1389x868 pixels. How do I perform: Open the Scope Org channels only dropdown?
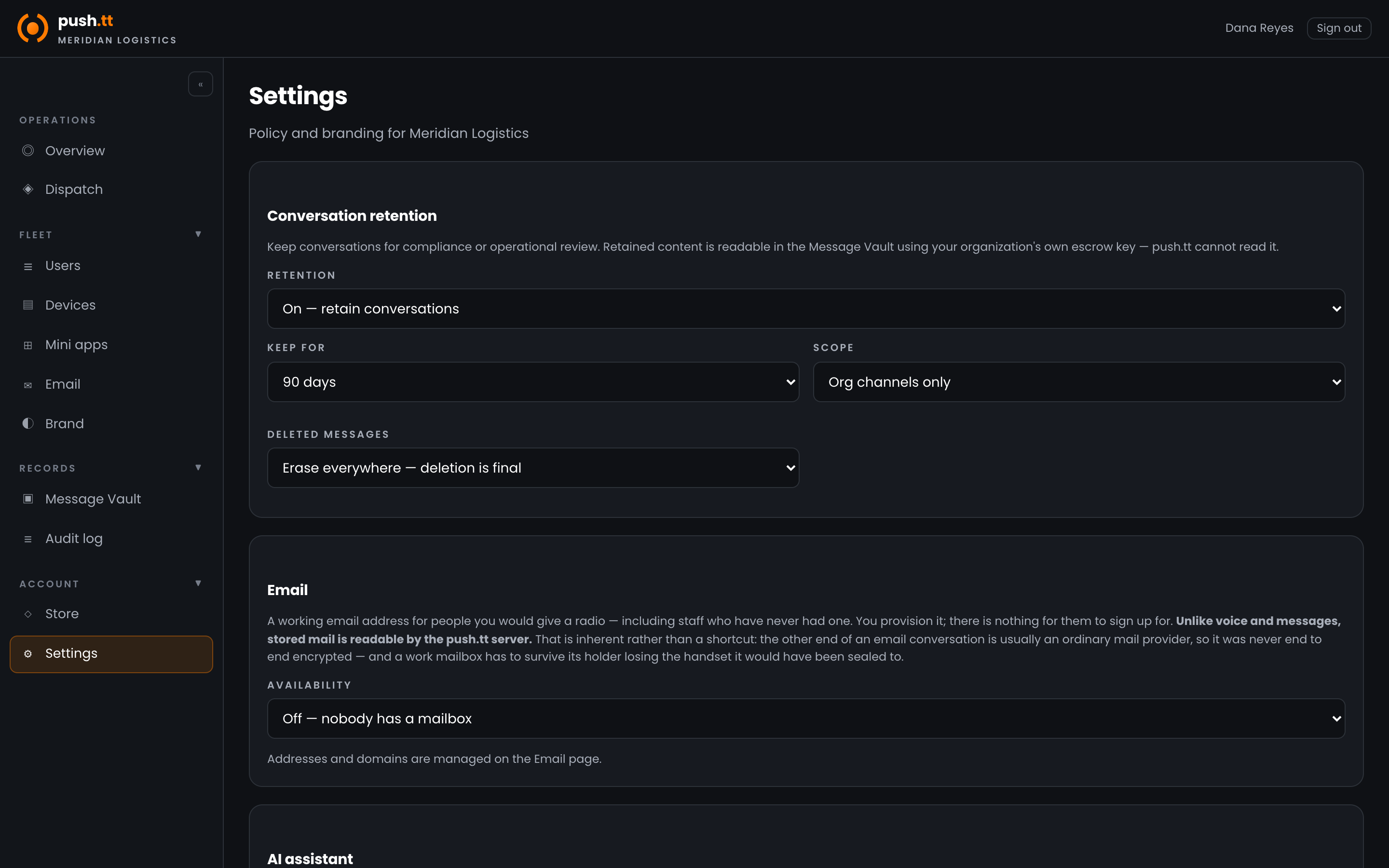(1079, 382)
